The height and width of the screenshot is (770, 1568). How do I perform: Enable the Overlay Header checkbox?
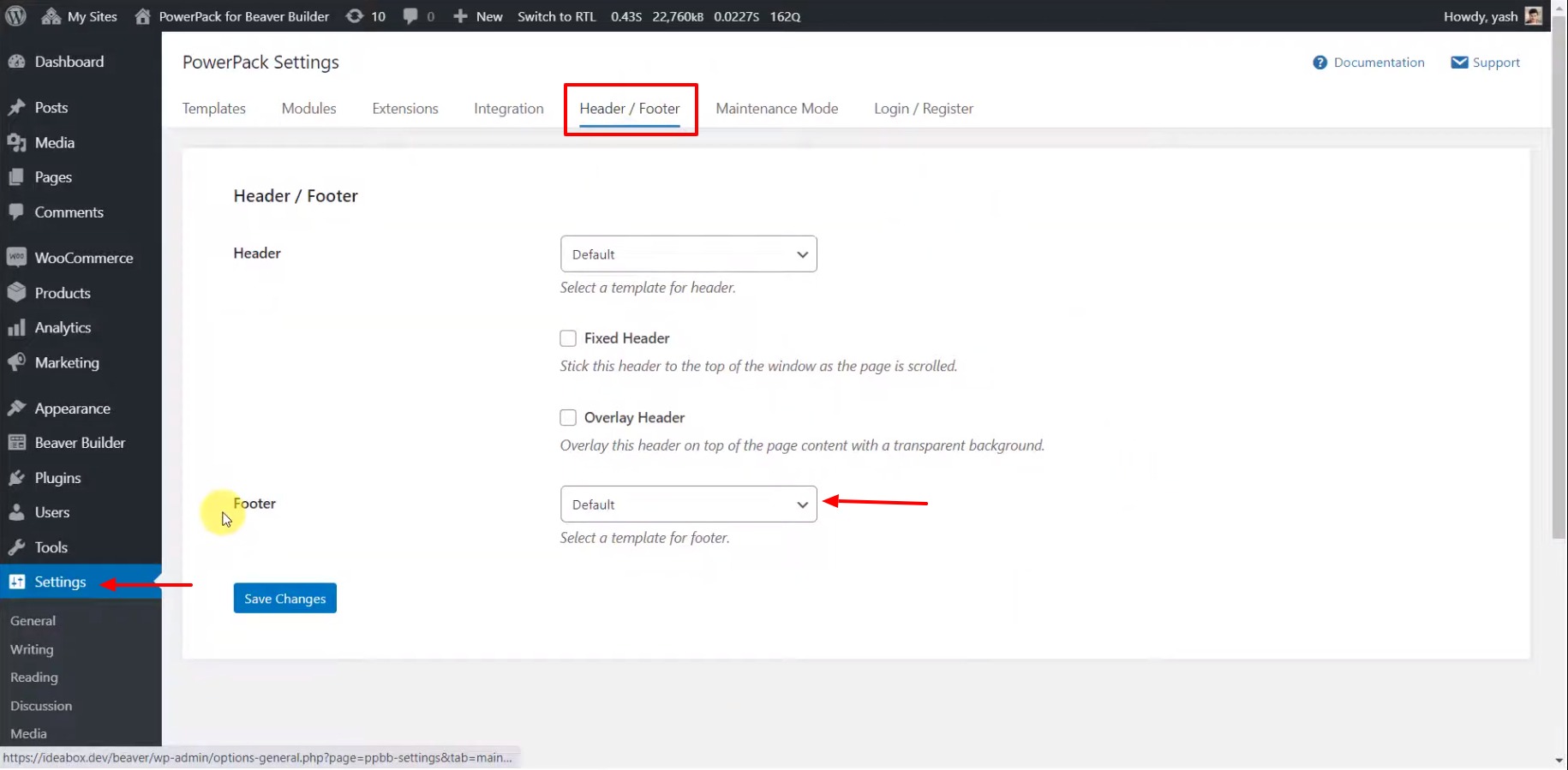568,418
